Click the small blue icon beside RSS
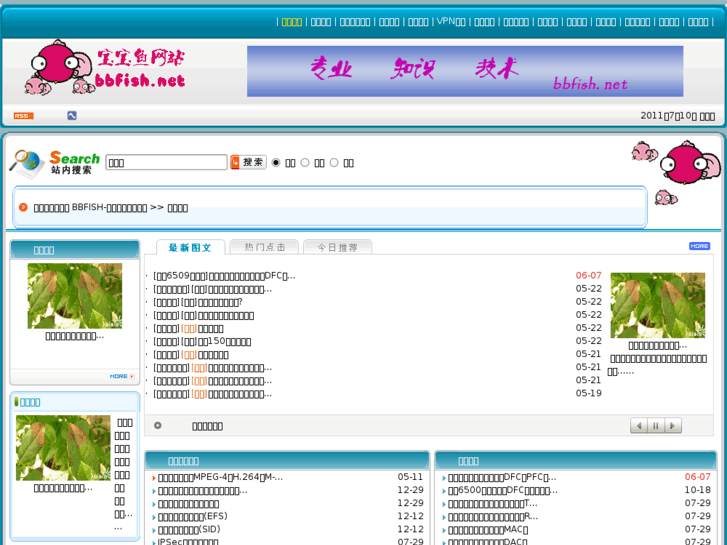 coord(72,115)
